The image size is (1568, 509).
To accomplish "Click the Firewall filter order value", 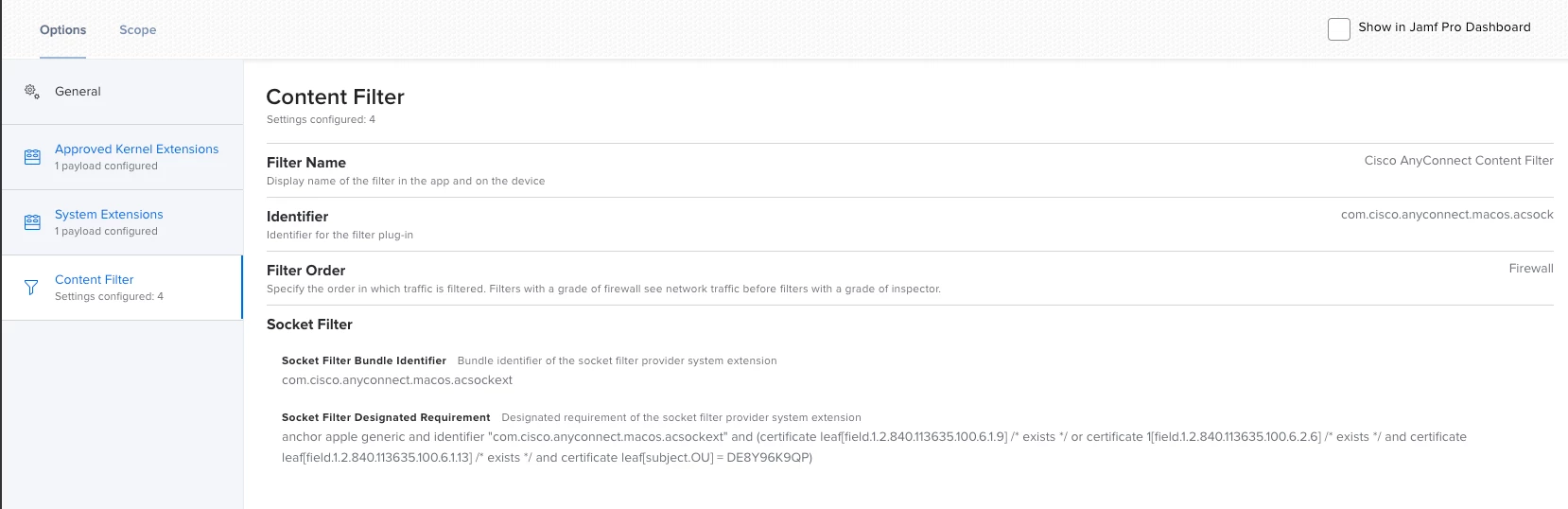I will pos(1531,269).
